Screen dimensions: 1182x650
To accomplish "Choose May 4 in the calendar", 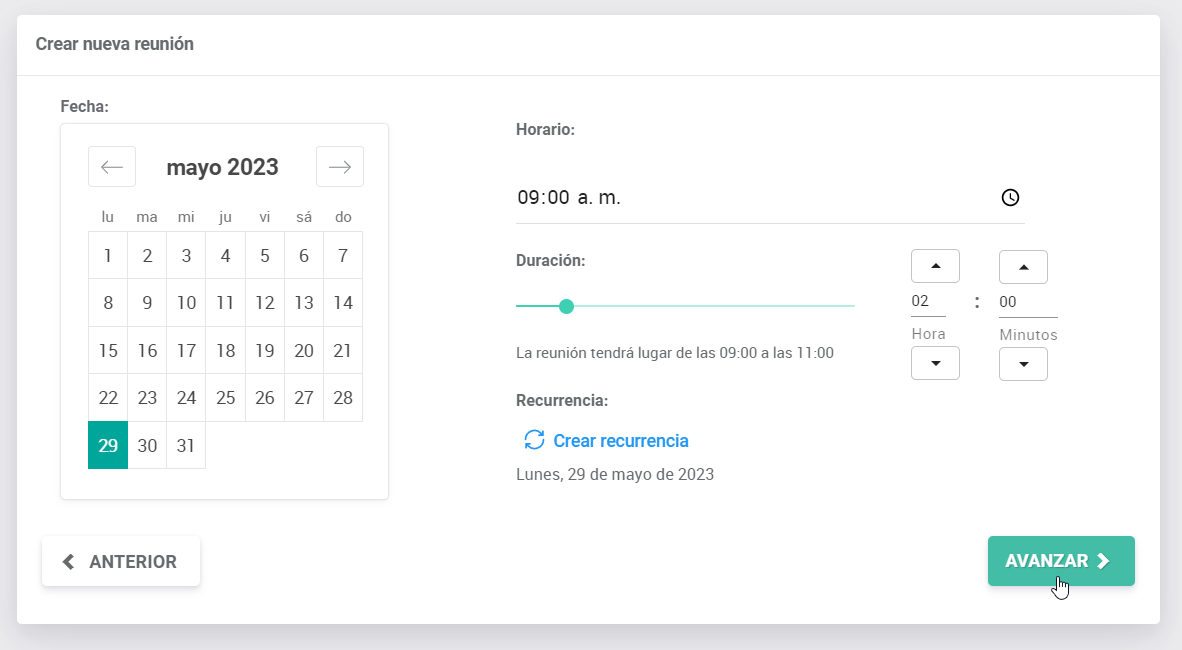I will click(x=225, y=256).
